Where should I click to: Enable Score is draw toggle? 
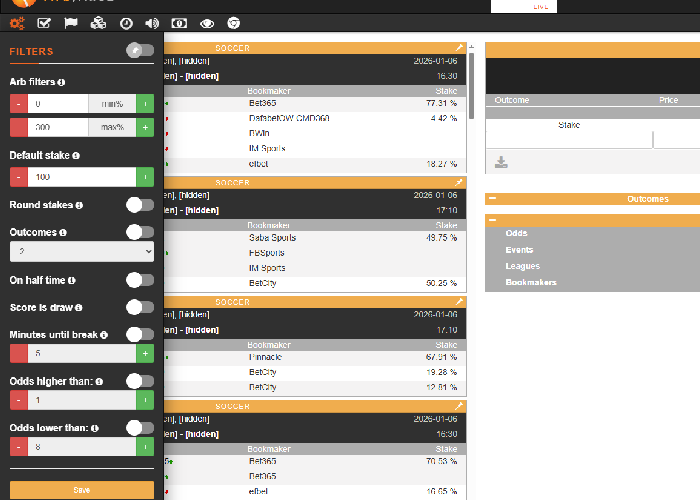[x=140, y=307]
